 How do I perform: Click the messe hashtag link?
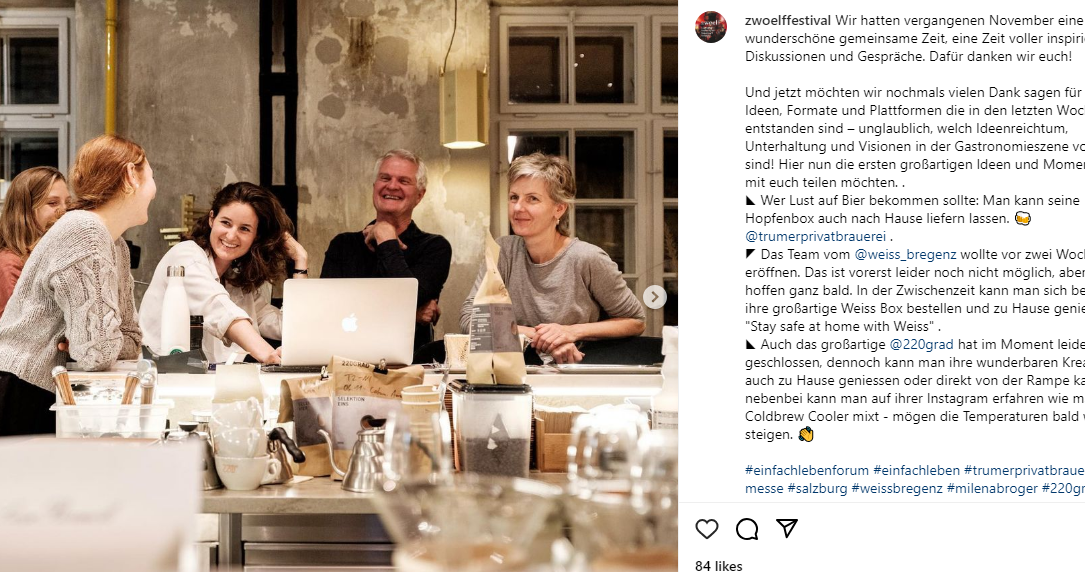764,488
